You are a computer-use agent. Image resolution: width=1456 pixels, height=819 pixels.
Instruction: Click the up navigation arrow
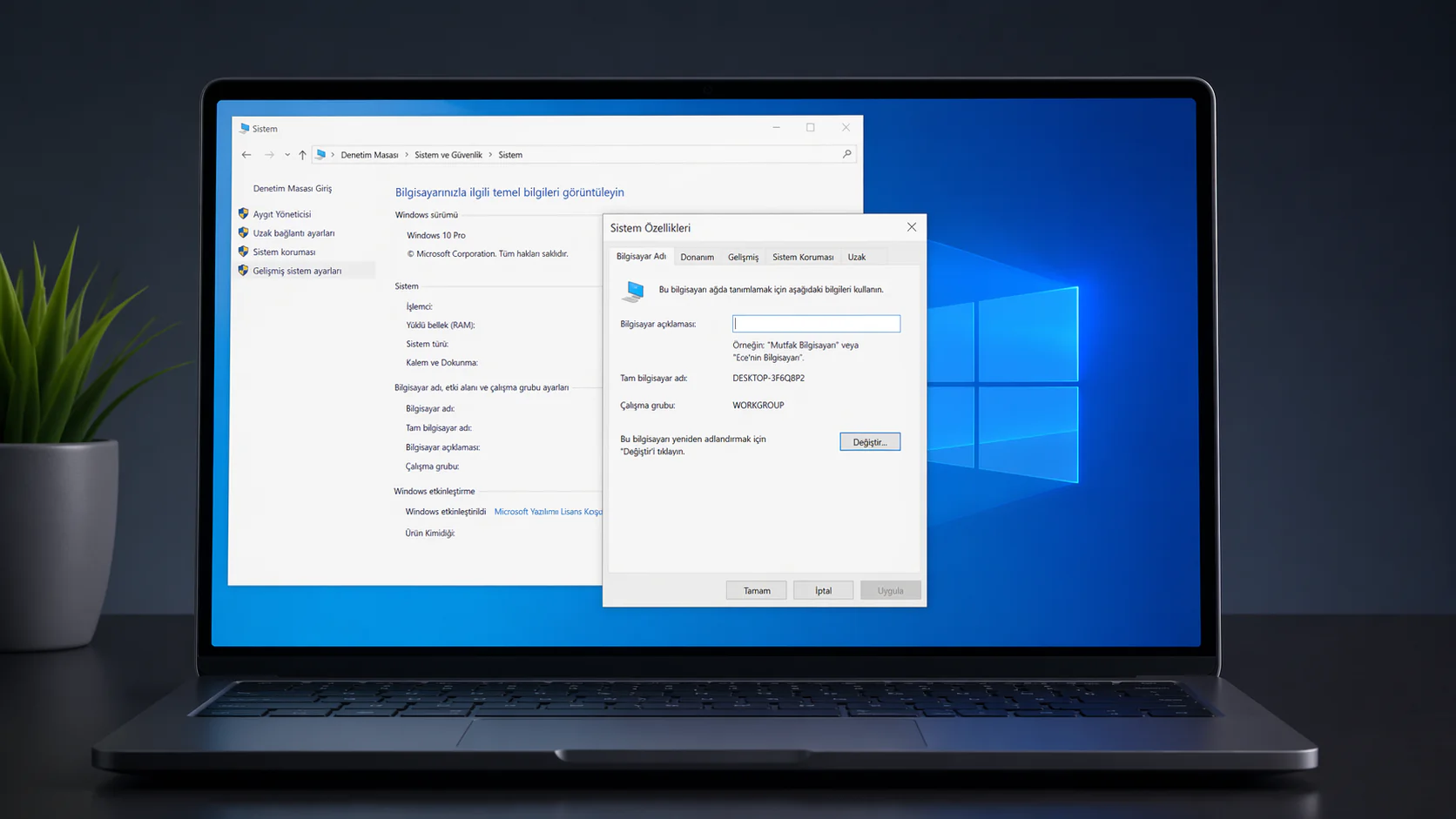(x=301, y=154)
